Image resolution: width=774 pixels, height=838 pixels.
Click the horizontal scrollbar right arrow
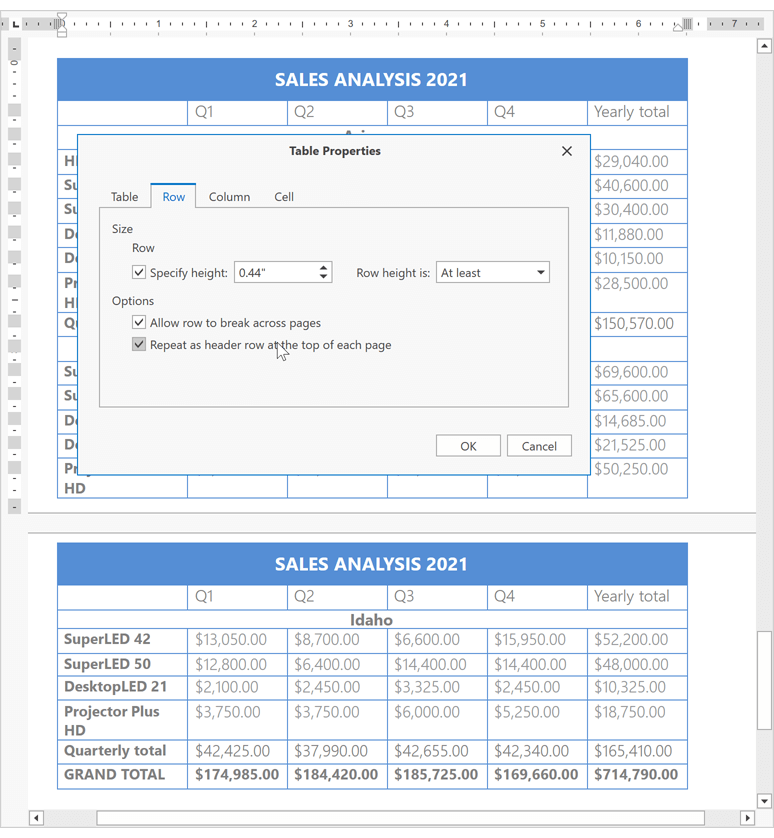coord(747,818)
